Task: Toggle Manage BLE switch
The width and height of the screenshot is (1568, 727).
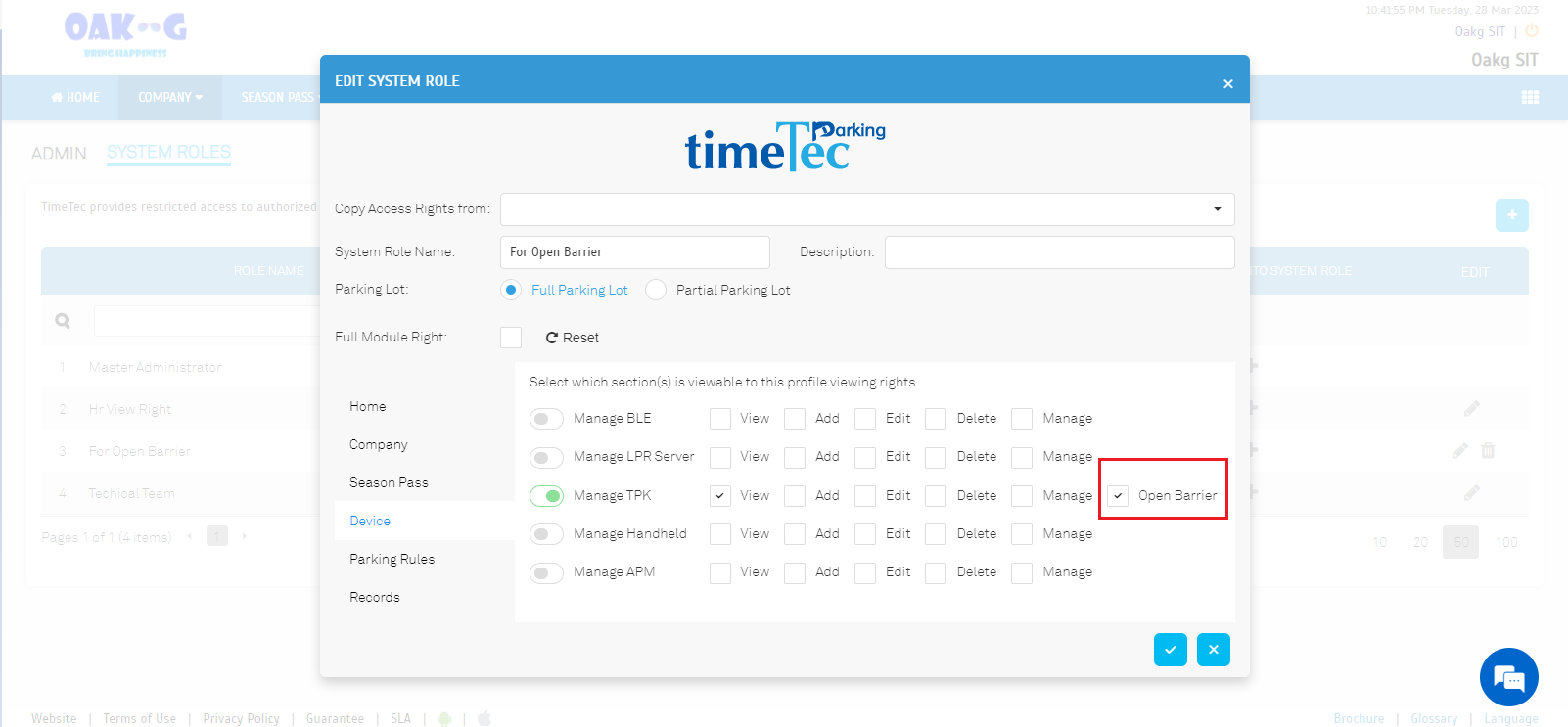Action: (x=546, y=419)
